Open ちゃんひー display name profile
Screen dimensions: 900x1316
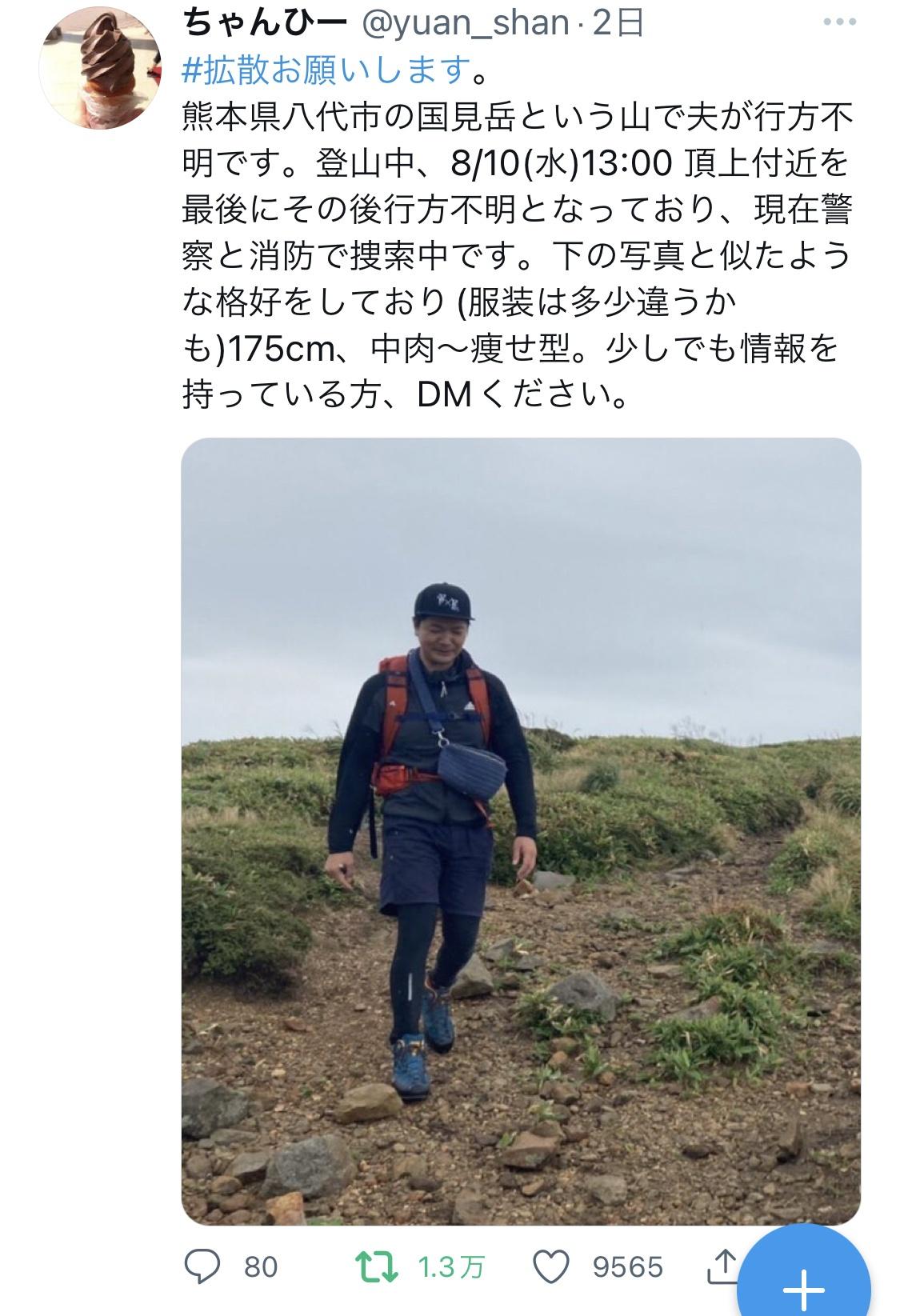point(265,24)
